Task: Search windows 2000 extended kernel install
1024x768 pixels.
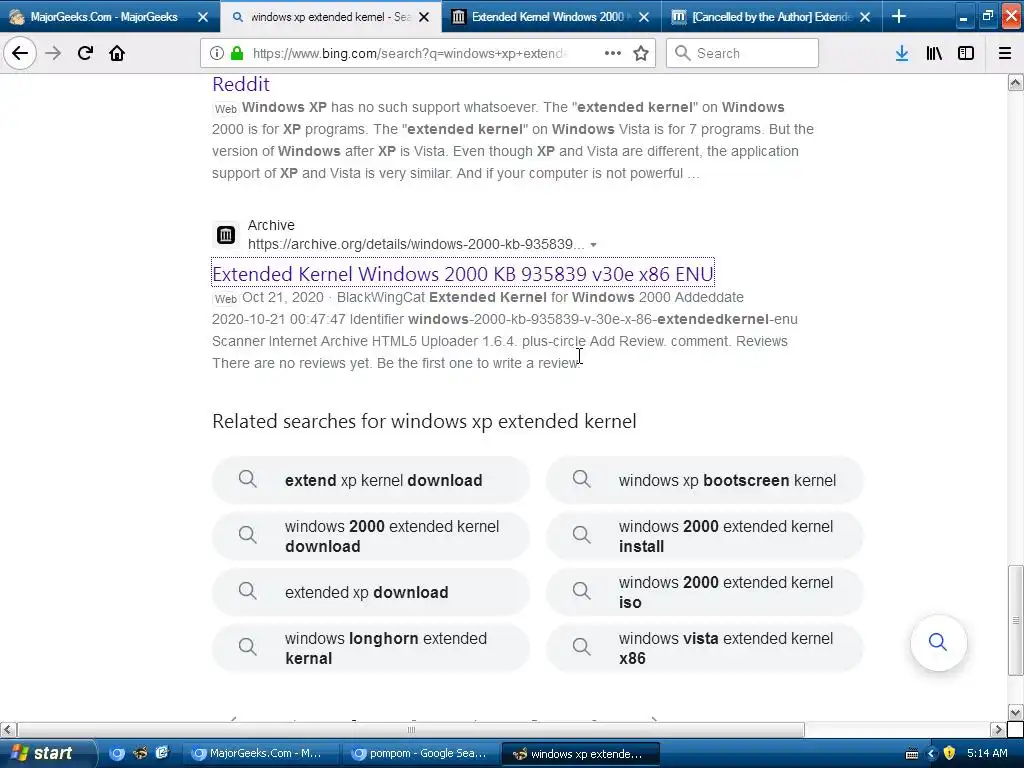Action: [x=705, y=536]
